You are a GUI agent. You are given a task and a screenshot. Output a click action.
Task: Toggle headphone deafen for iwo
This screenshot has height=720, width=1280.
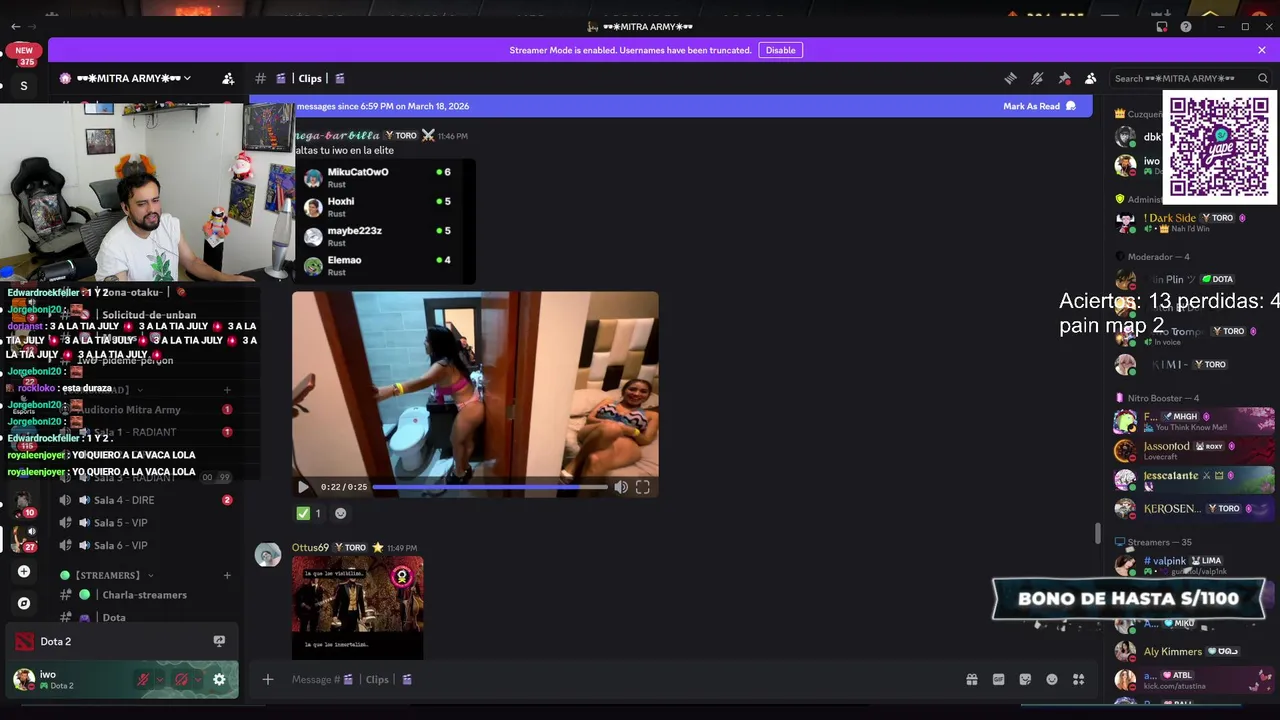tap(182, 680)
